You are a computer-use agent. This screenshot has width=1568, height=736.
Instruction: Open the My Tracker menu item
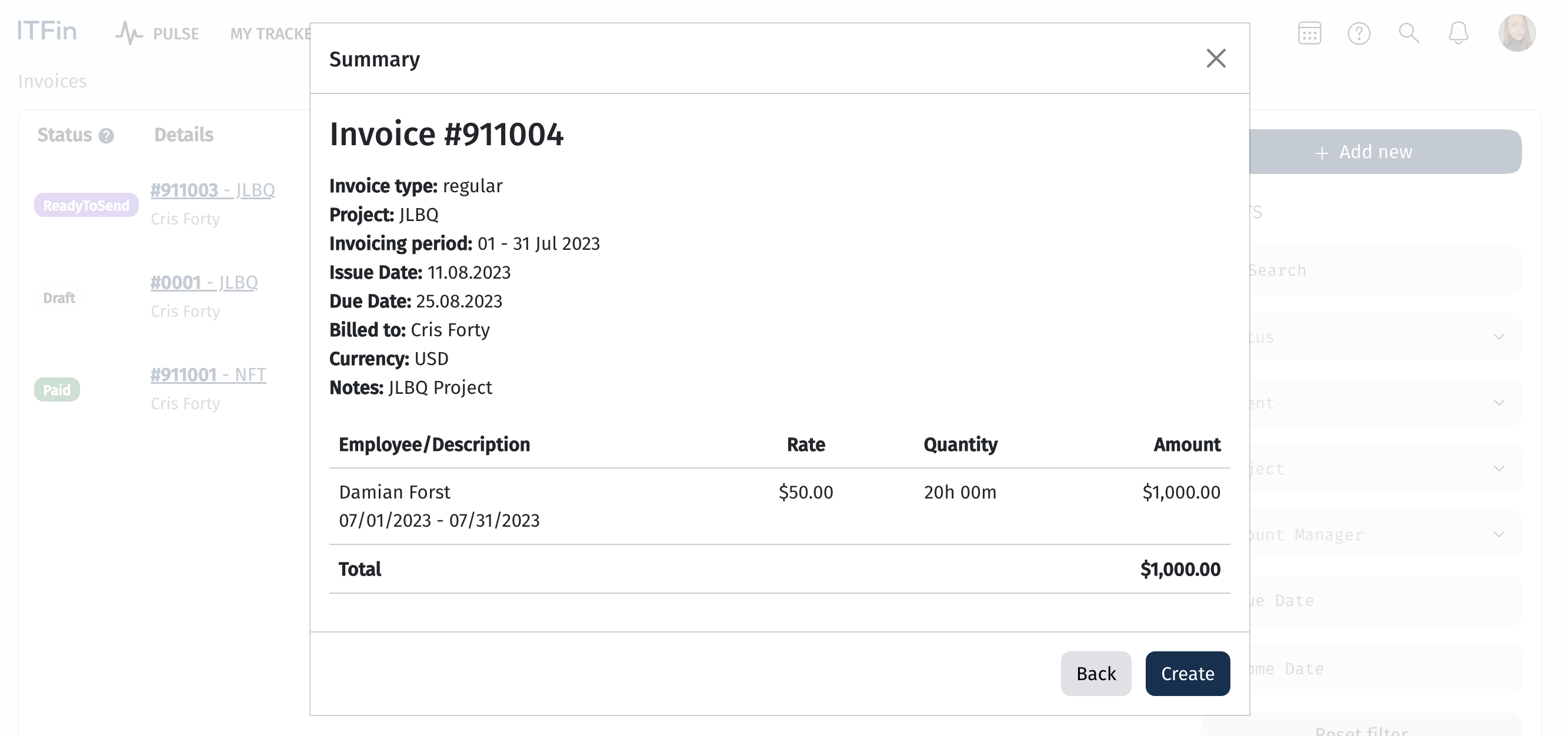coord(269,34)
